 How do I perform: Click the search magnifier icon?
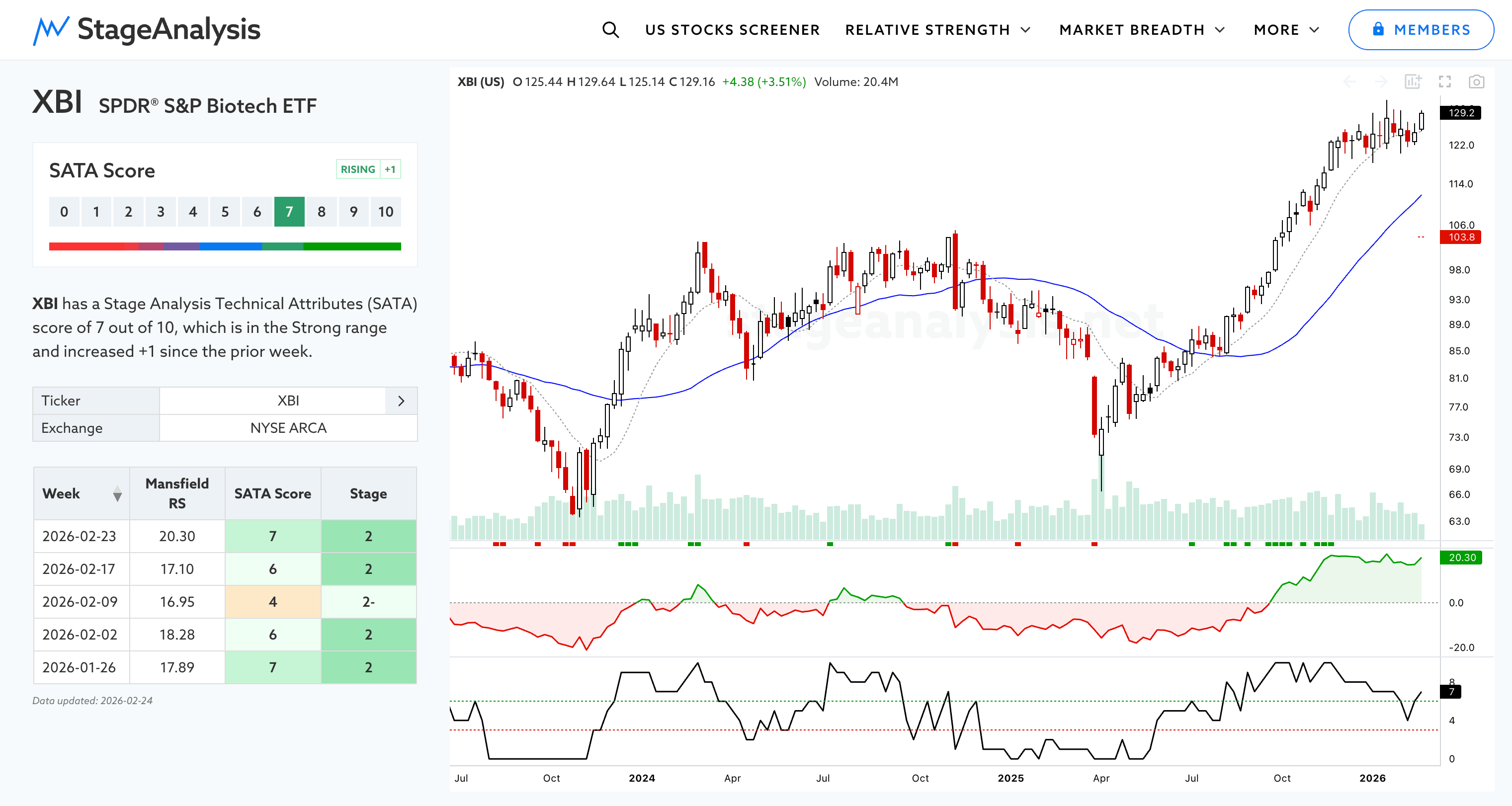pyautogui.click(x=610, y=30)
